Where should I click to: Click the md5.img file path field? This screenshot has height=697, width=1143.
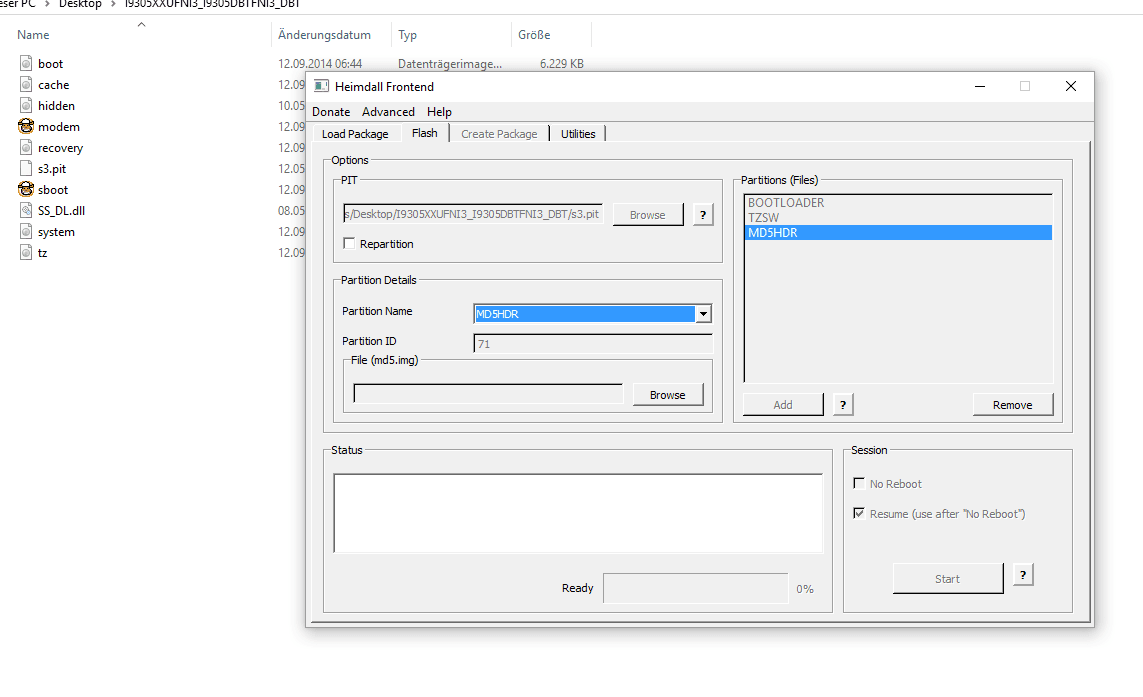click(488, 394)
